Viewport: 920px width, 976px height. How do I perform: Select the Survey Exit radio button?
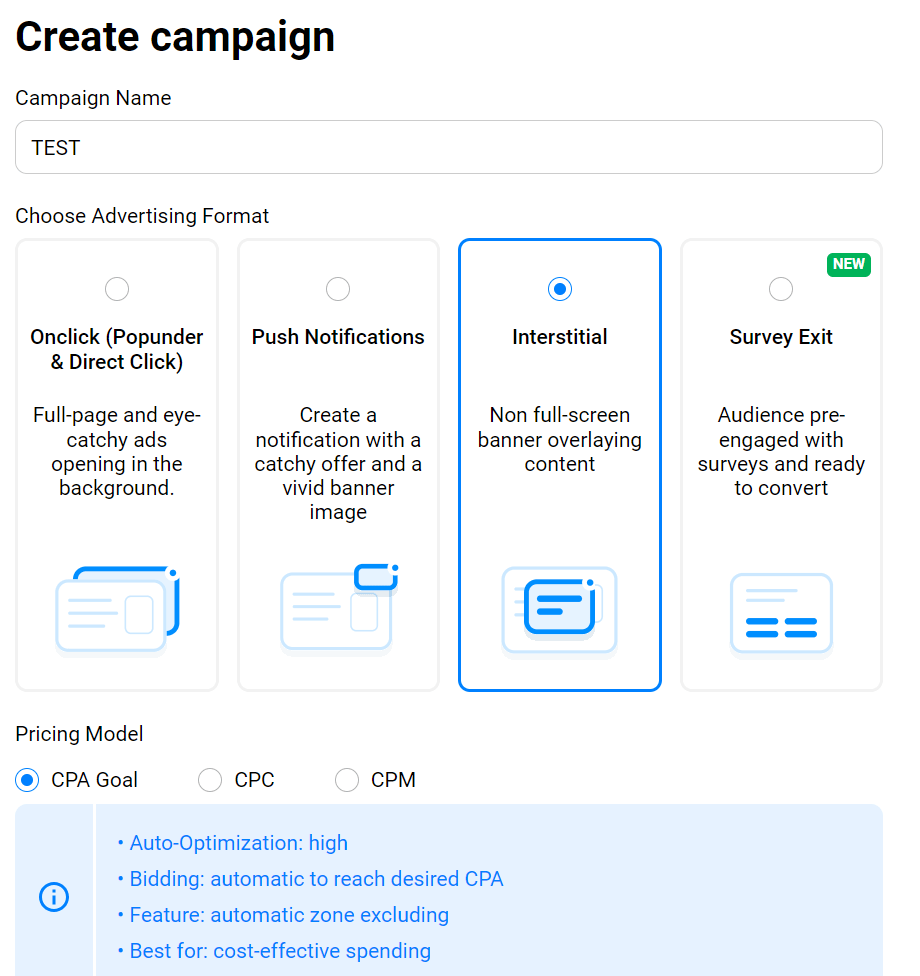pyautogui.click(x=781, y=289)
